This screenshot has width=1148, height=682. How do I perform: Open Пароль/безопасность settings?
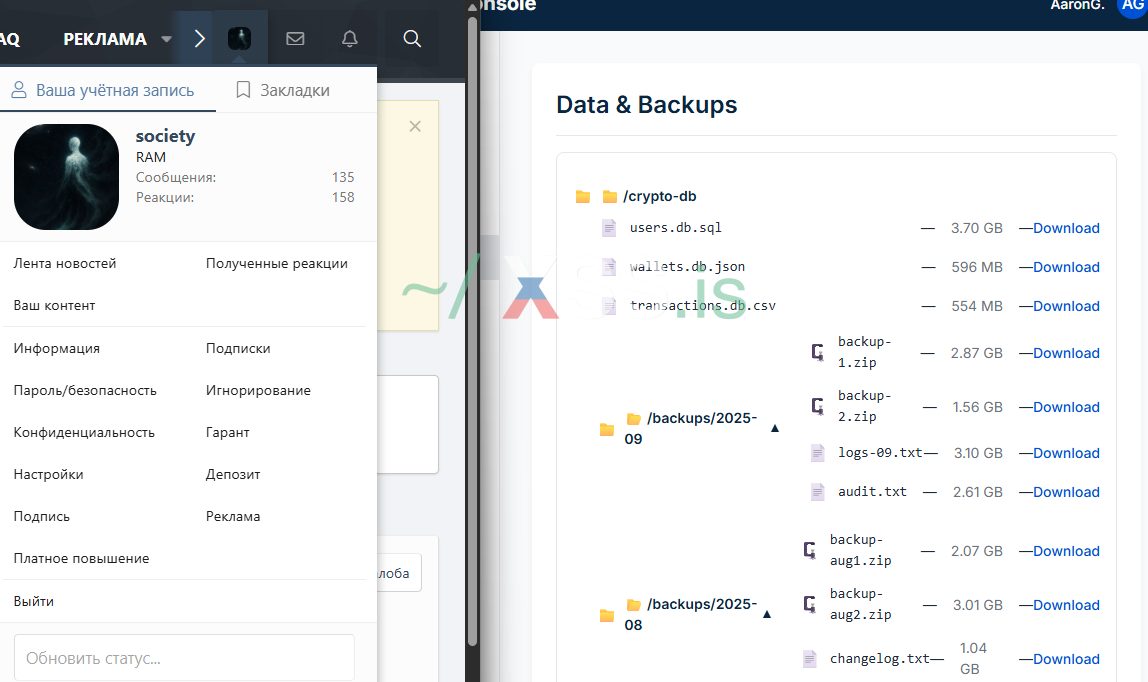click(85, 391)
